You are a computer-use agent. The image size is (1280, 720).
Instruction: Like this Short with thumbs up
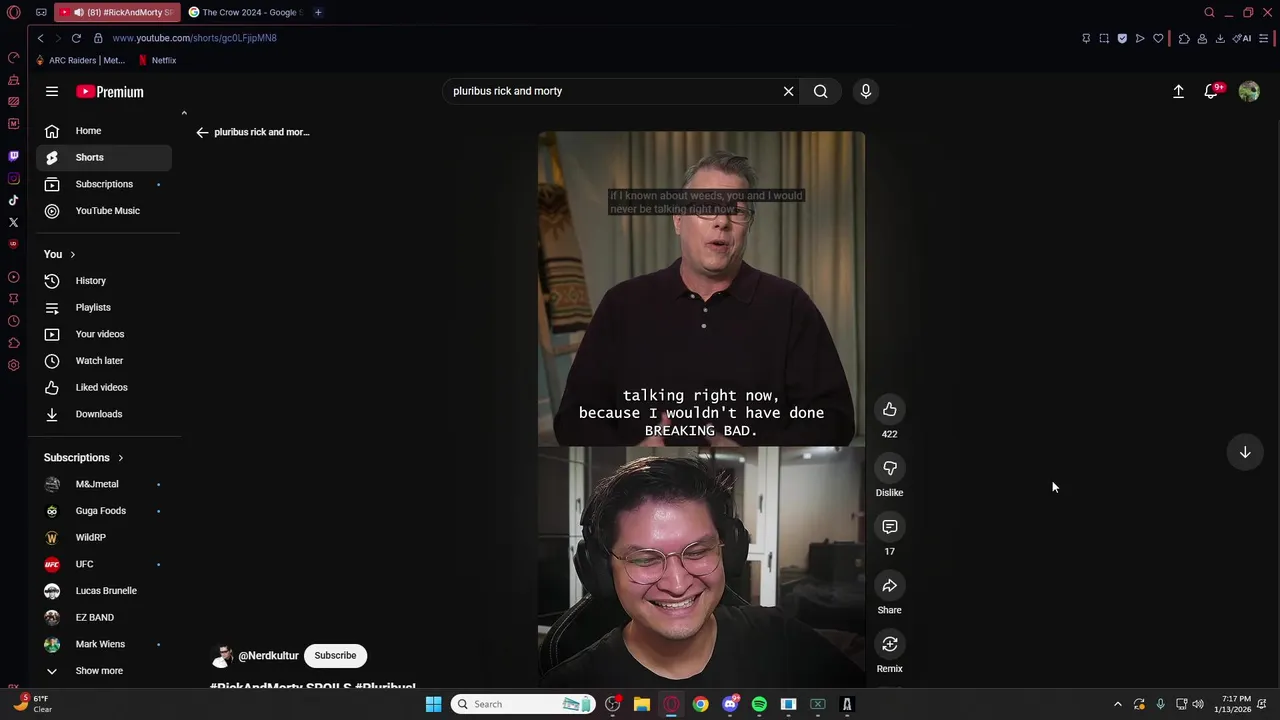[x=889, y=409]
